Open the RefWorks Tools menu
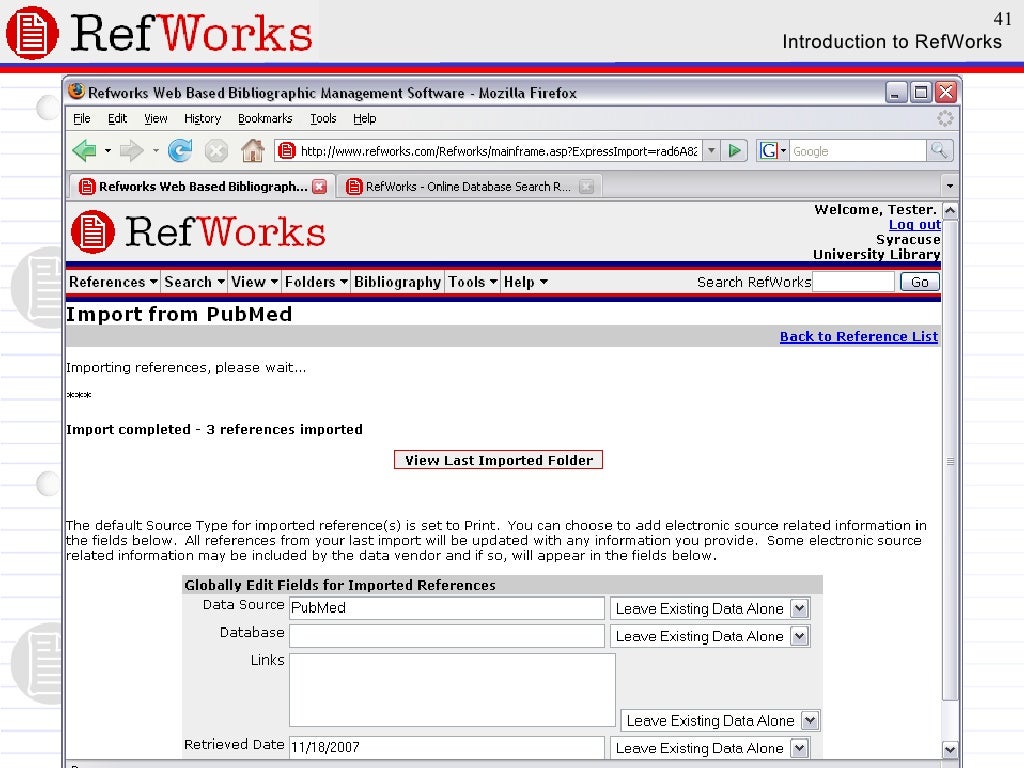This screenshot has width=1024, height=768. [x=472, y=282]
